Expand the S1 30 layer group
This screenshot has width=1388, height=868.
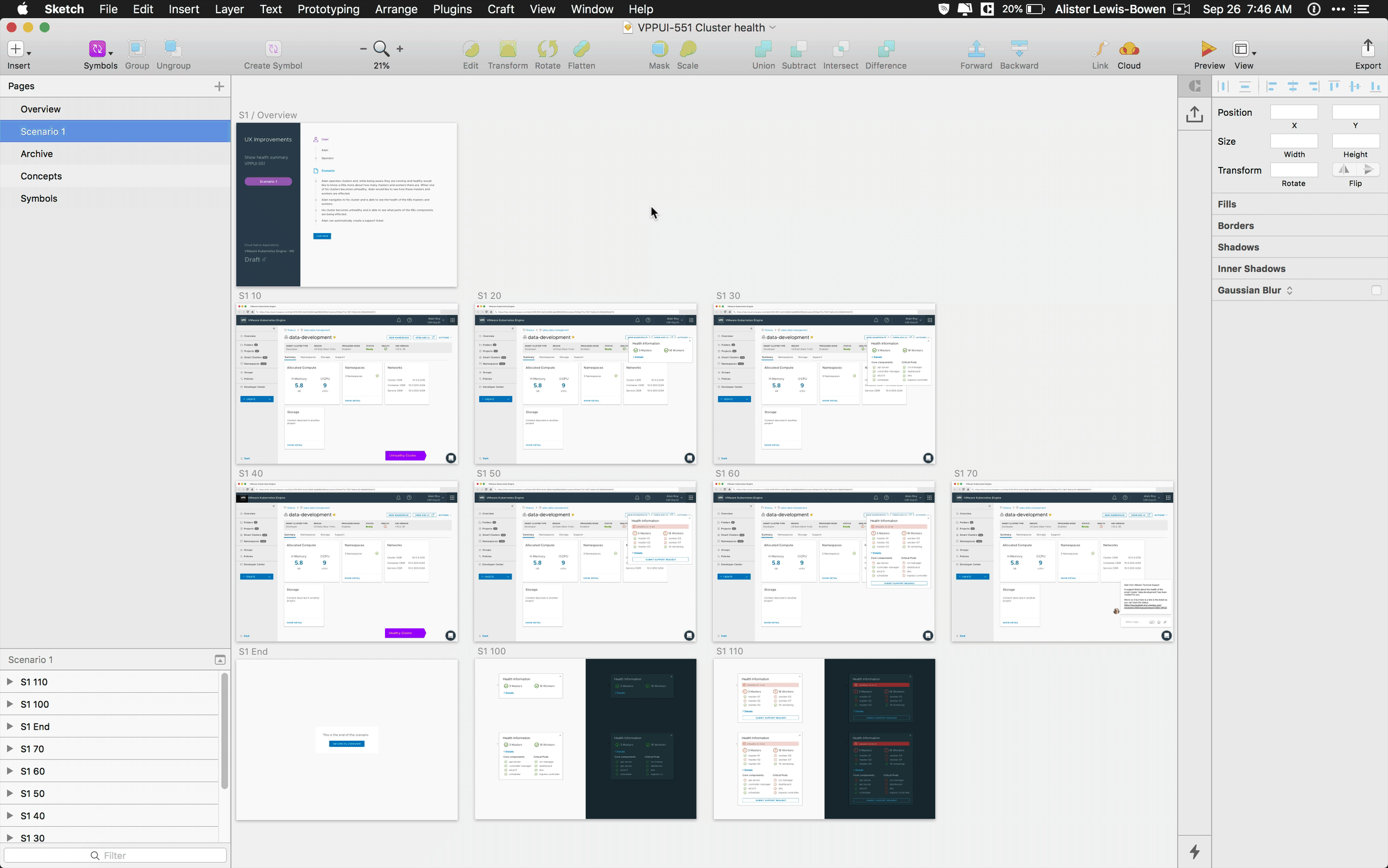pos(9,838)
